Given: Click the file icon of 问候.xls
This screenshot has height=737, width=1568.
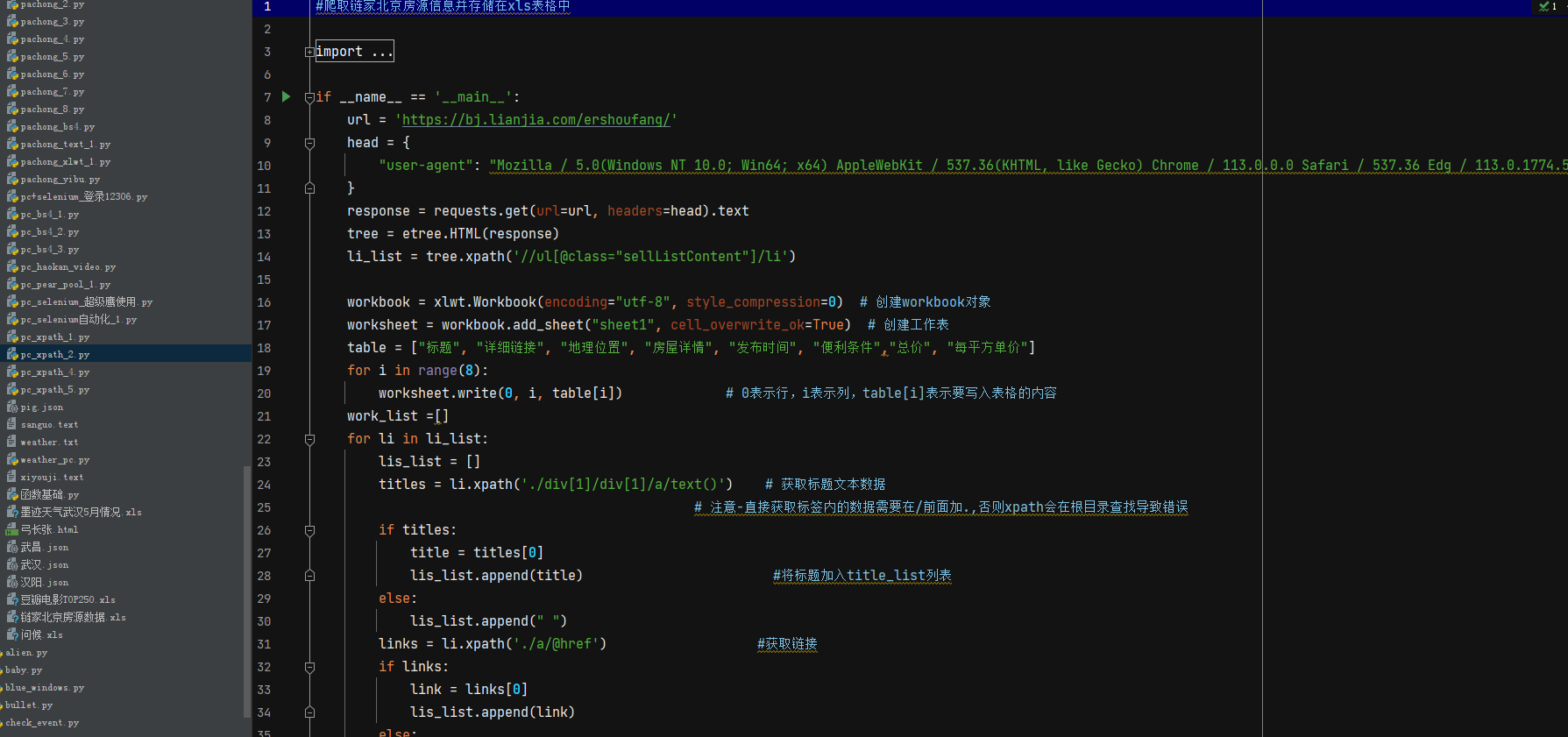Looking at the screenshot, I should pos(12,634).
